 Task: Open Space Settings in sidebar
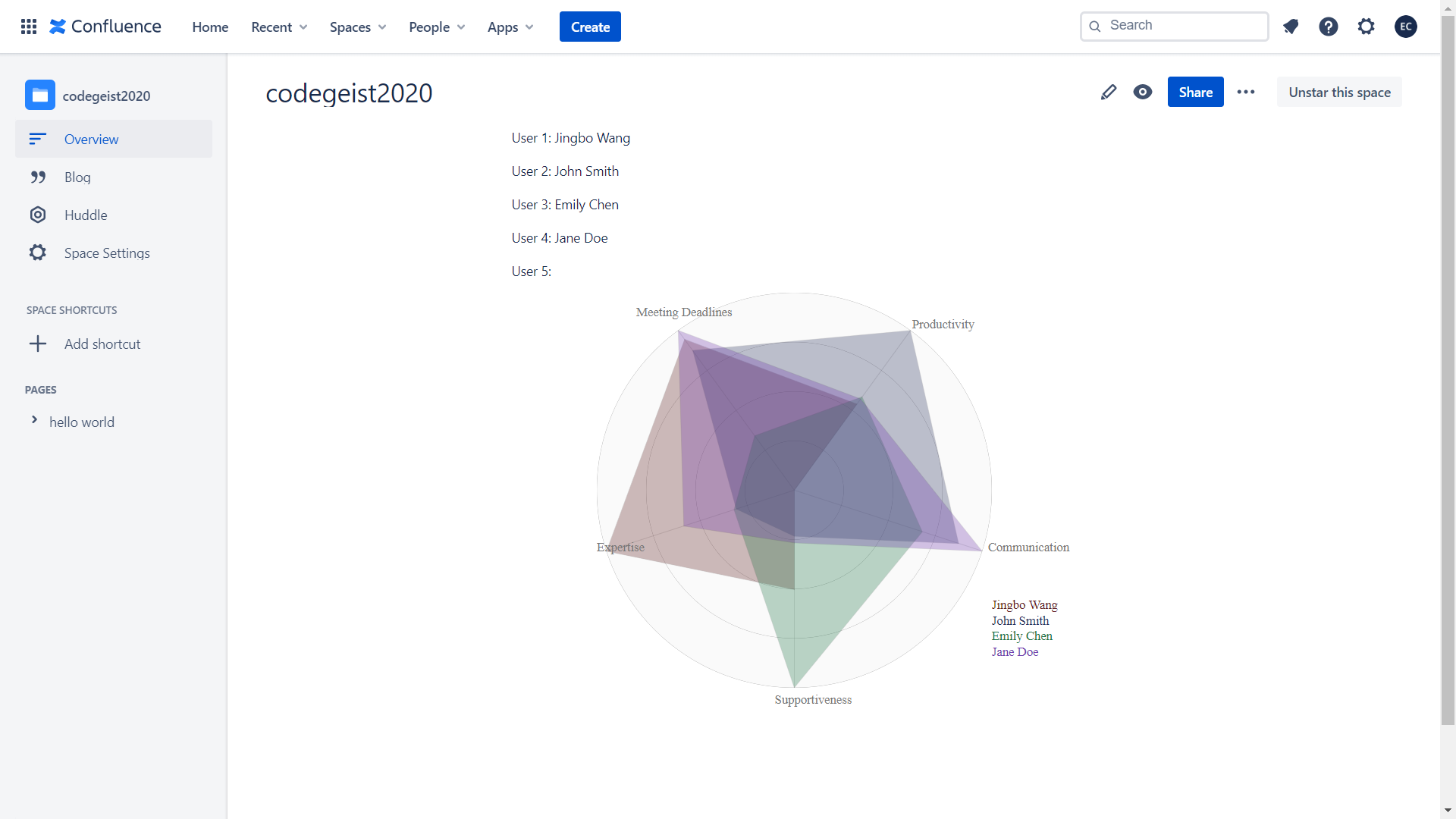coord(107,253)
